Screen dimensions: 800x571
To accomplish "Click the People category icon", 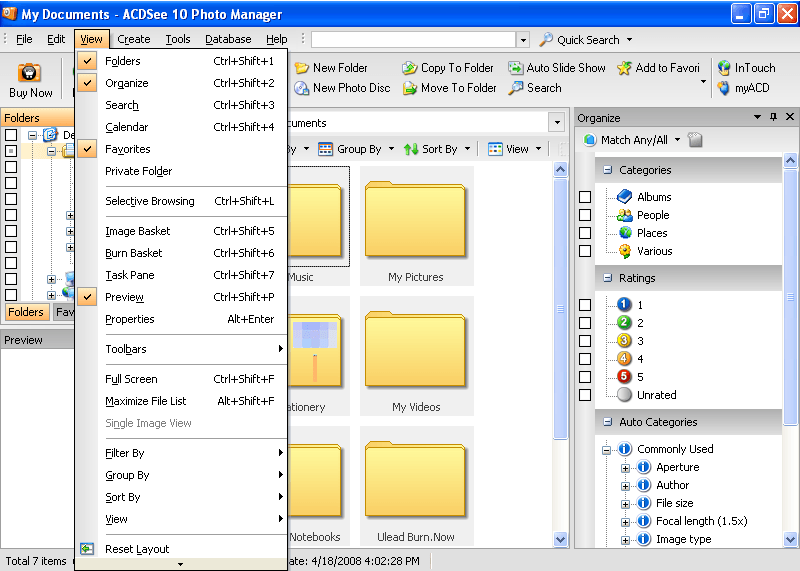I will point(624,215).
